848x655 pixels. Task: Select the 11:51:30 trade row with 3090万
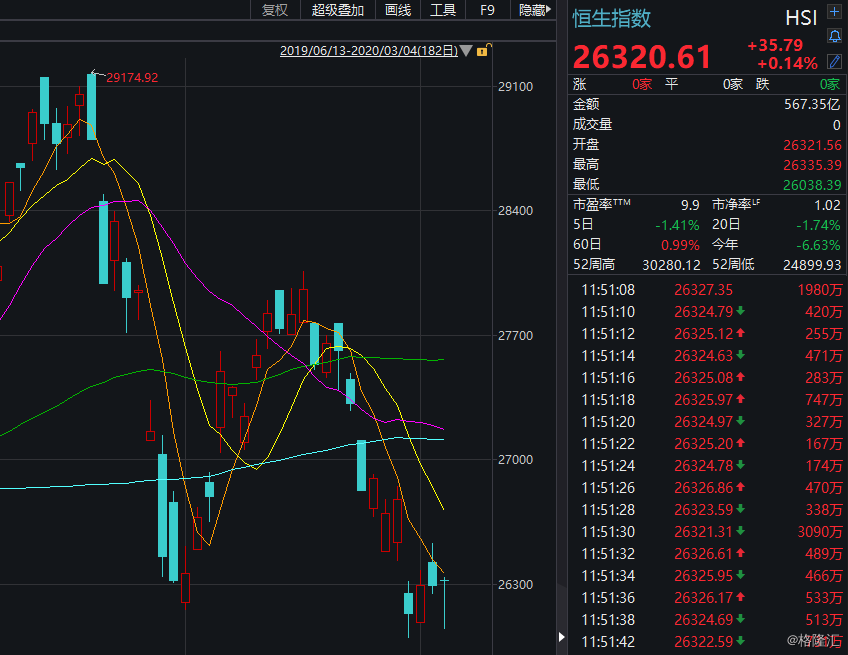click(x=712, y=532)
